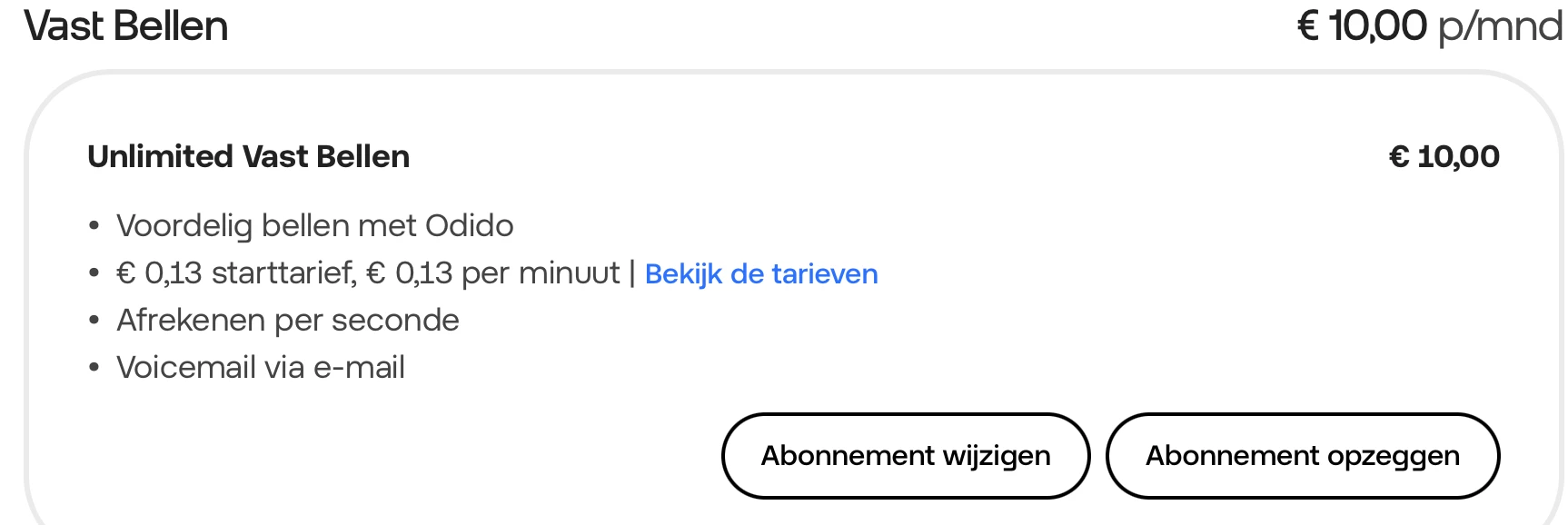The height and width of the screenshot is (525, 1568).
Task: Click the p/mnd label in the header
Action: pos(1500,25)
